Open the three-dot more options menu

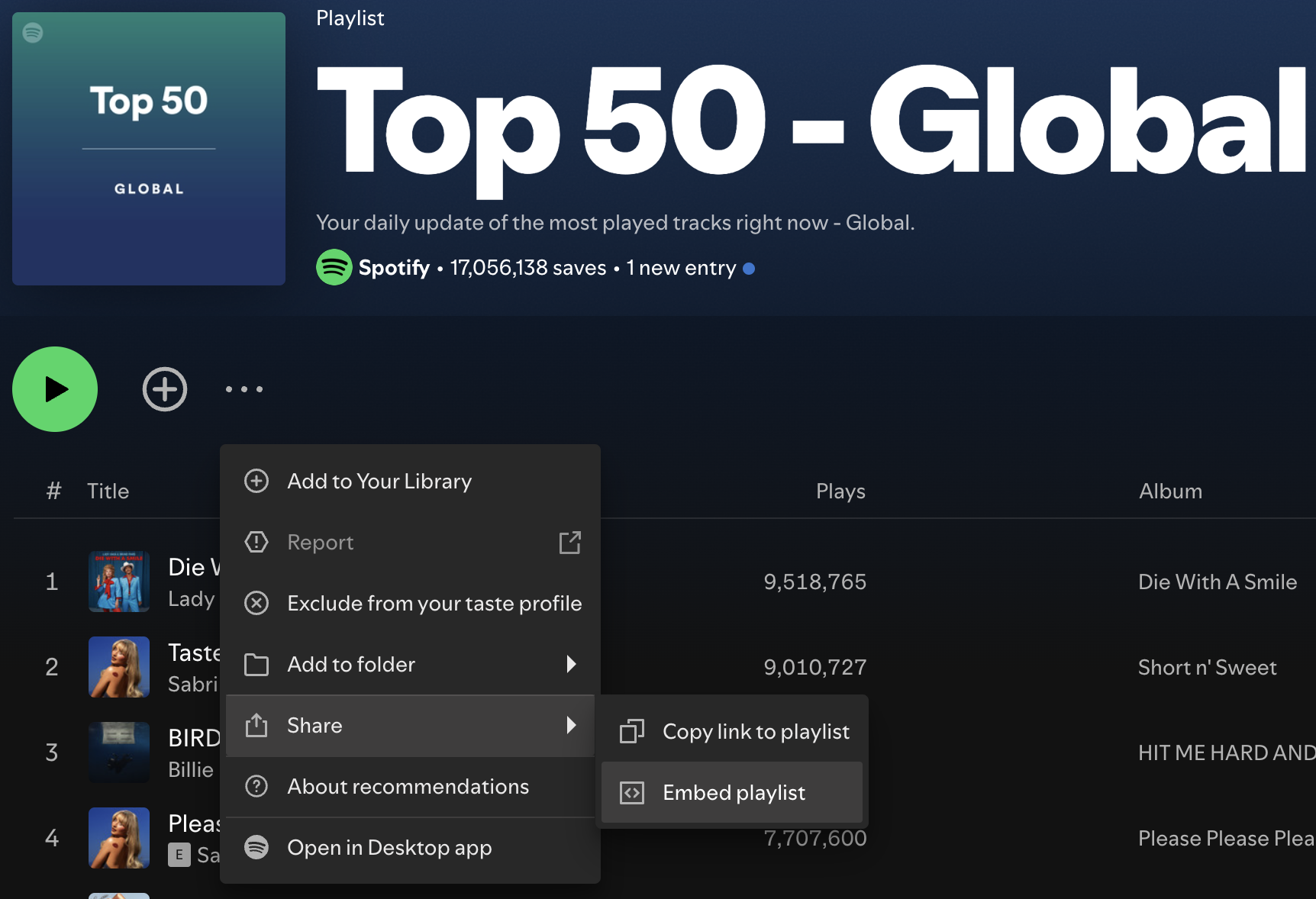pyautogui.click(x=244, y=389)
